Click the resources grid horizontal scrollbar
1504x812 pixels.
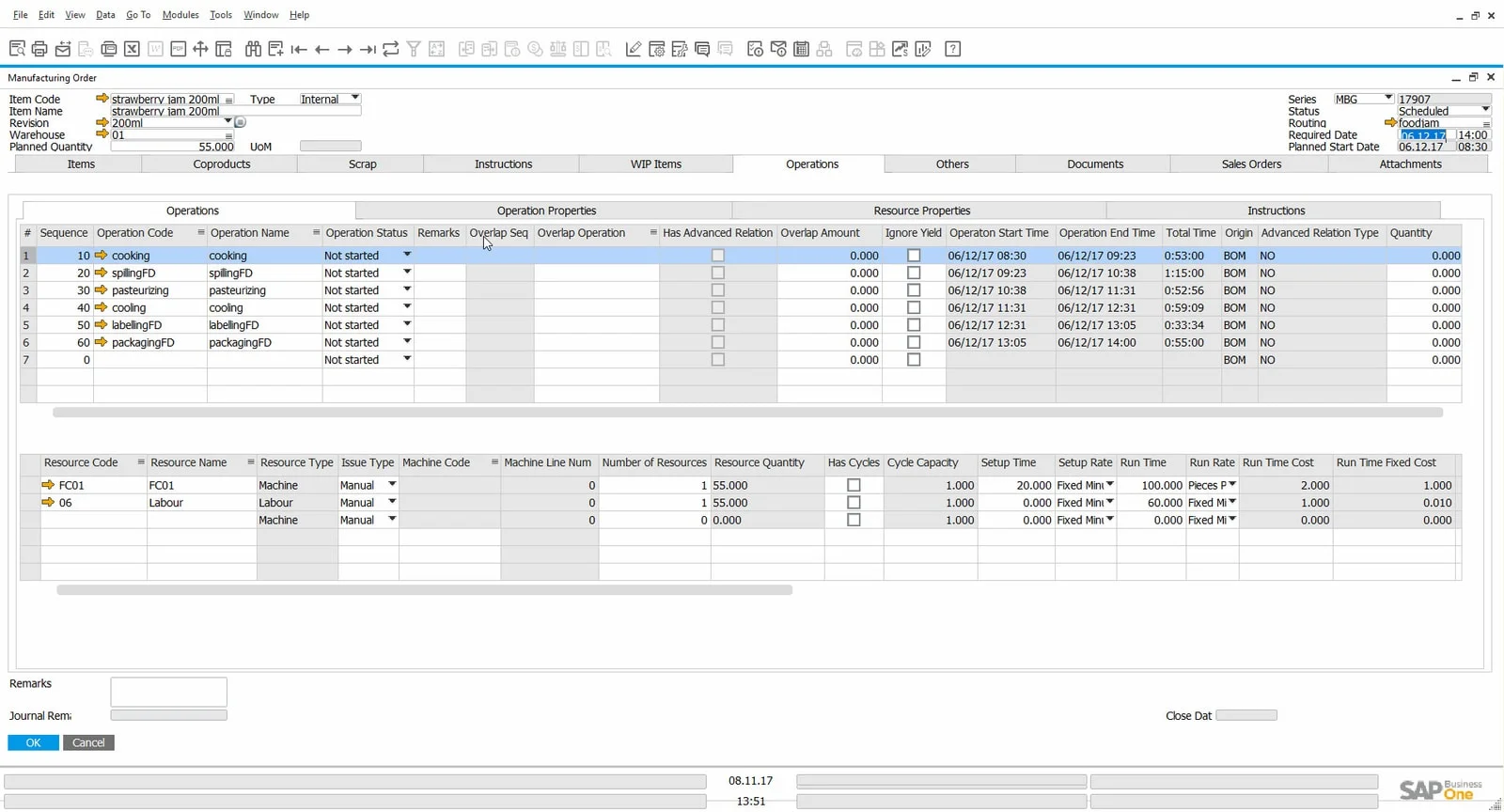(424, 590)
